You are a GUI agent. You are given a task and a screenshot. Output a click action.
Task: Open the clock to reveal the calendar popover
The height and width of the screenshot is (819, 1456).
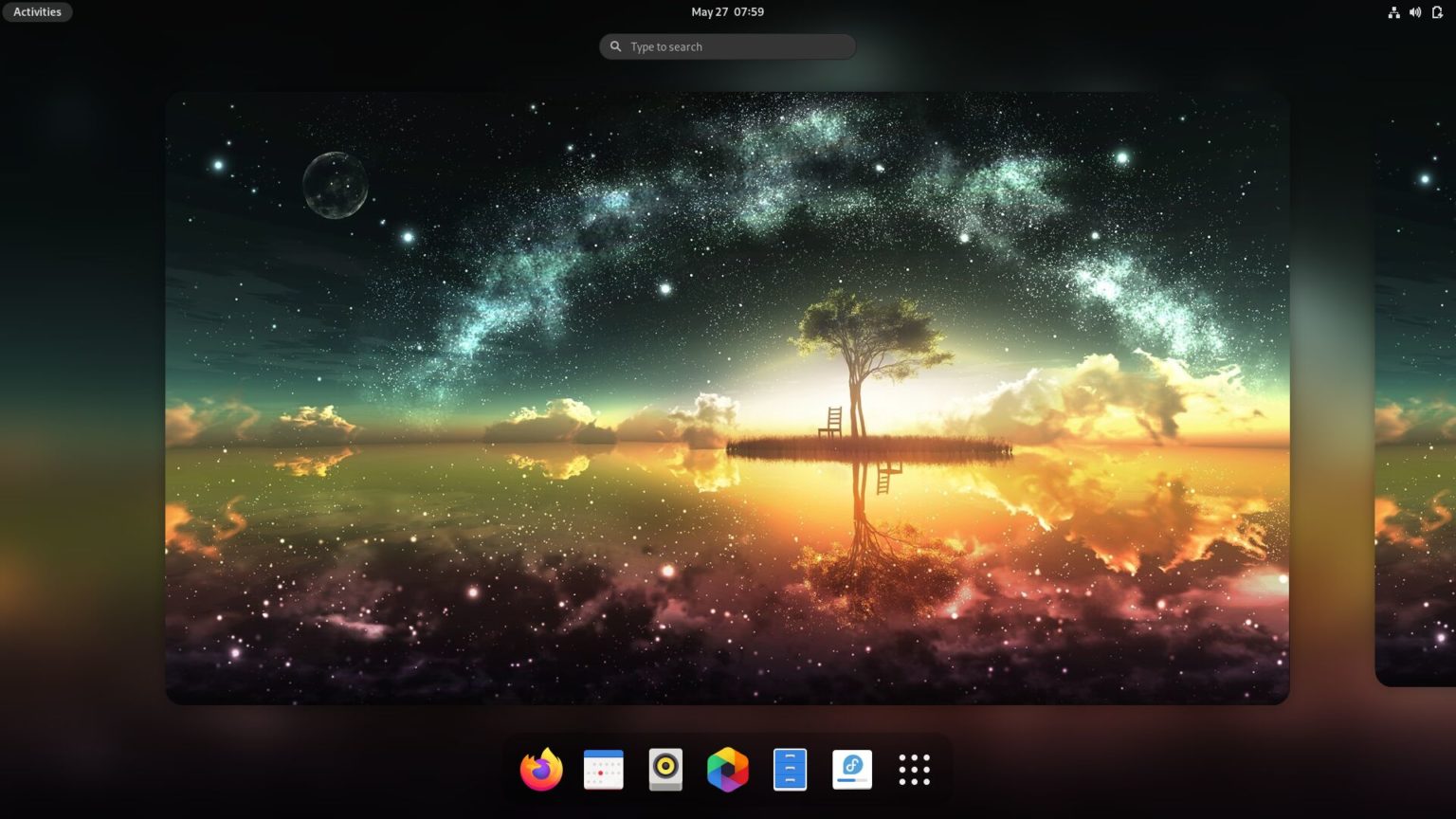727,11
